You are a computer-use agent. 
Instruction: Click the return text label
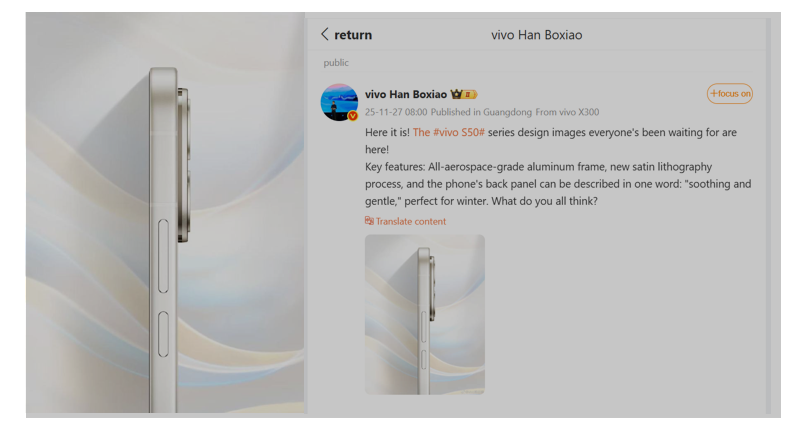tap(353, 35)
